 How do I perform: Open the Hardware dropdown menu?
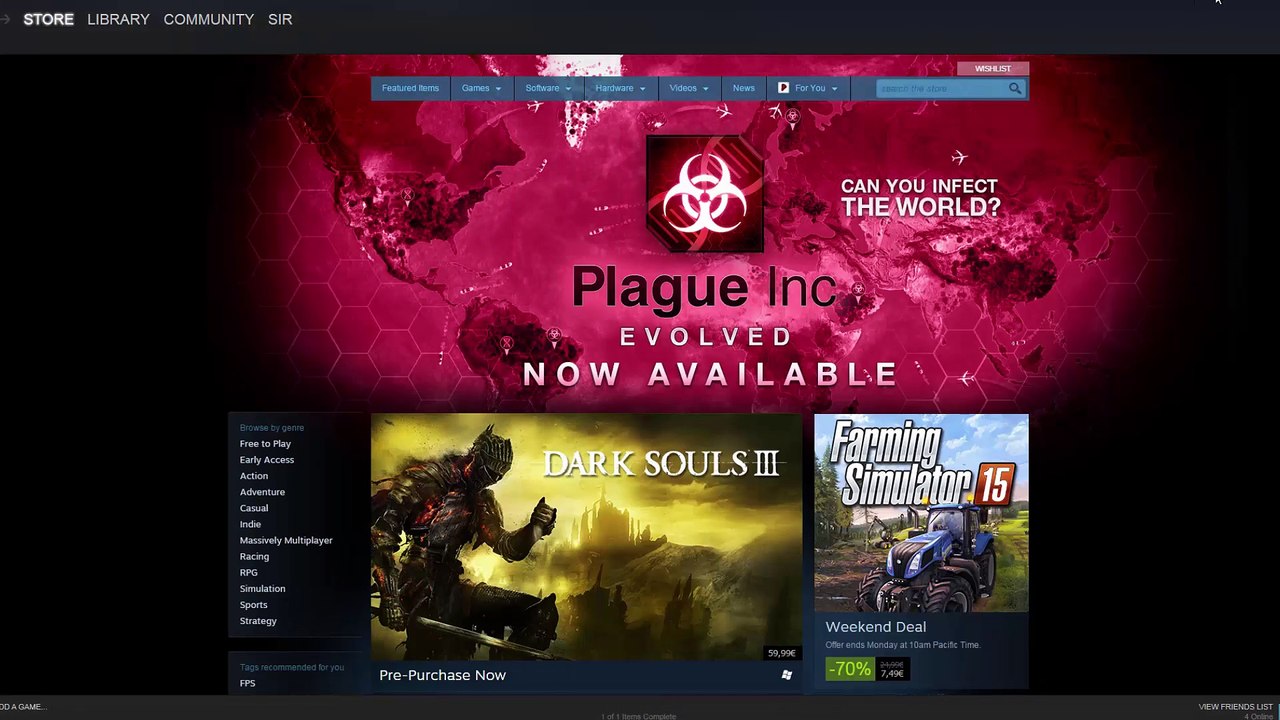point(620,88)
